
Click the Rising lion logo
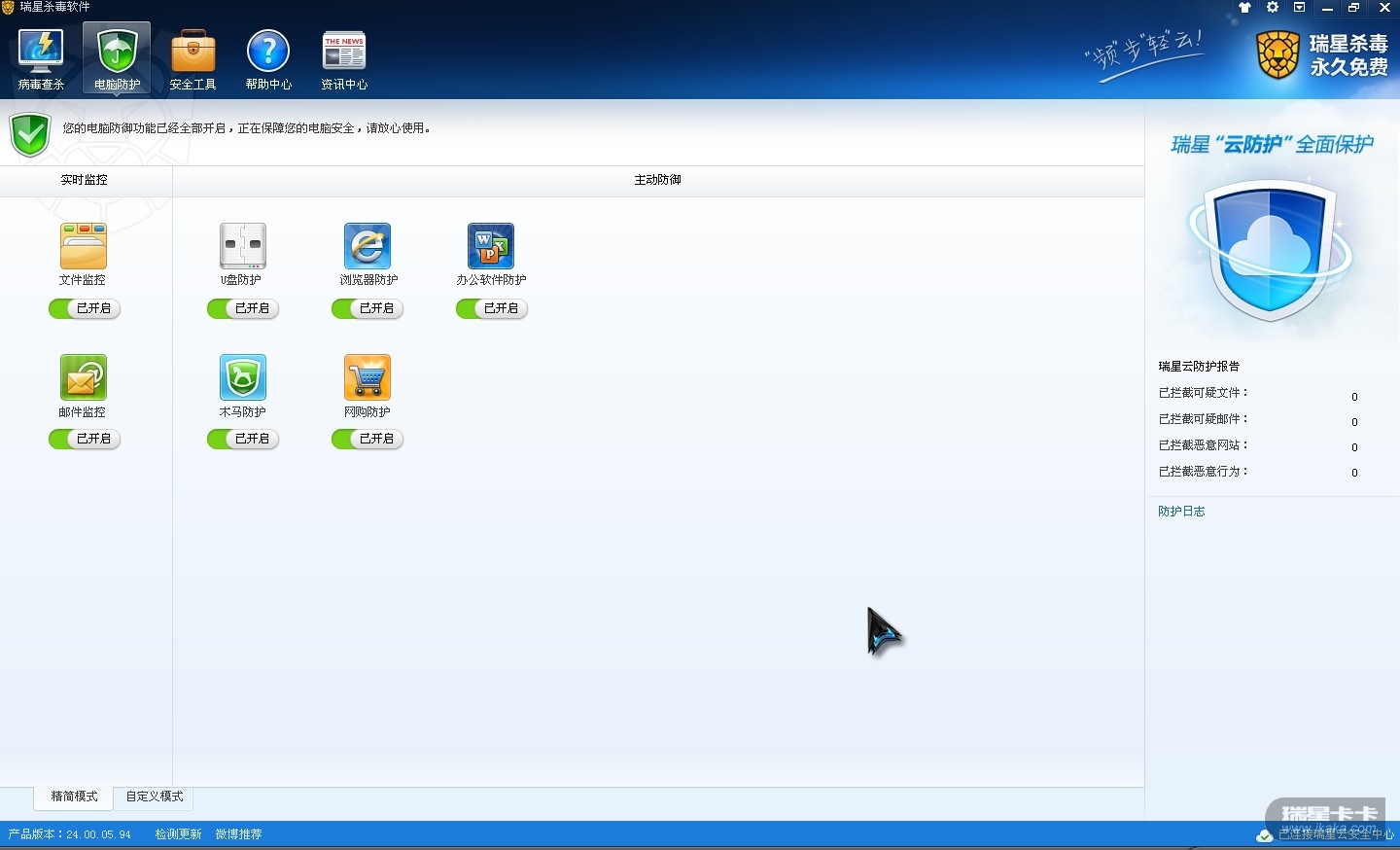click(x=1278, y=55)
